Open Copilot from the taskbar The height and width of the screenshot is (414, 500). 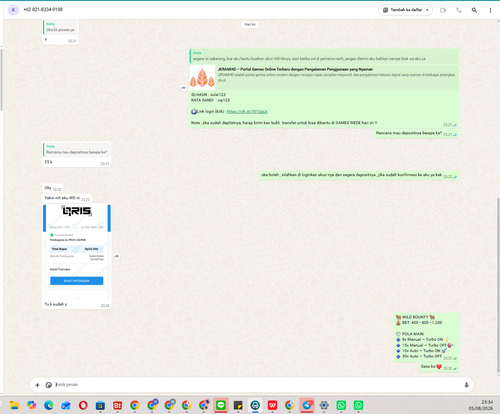32,405
